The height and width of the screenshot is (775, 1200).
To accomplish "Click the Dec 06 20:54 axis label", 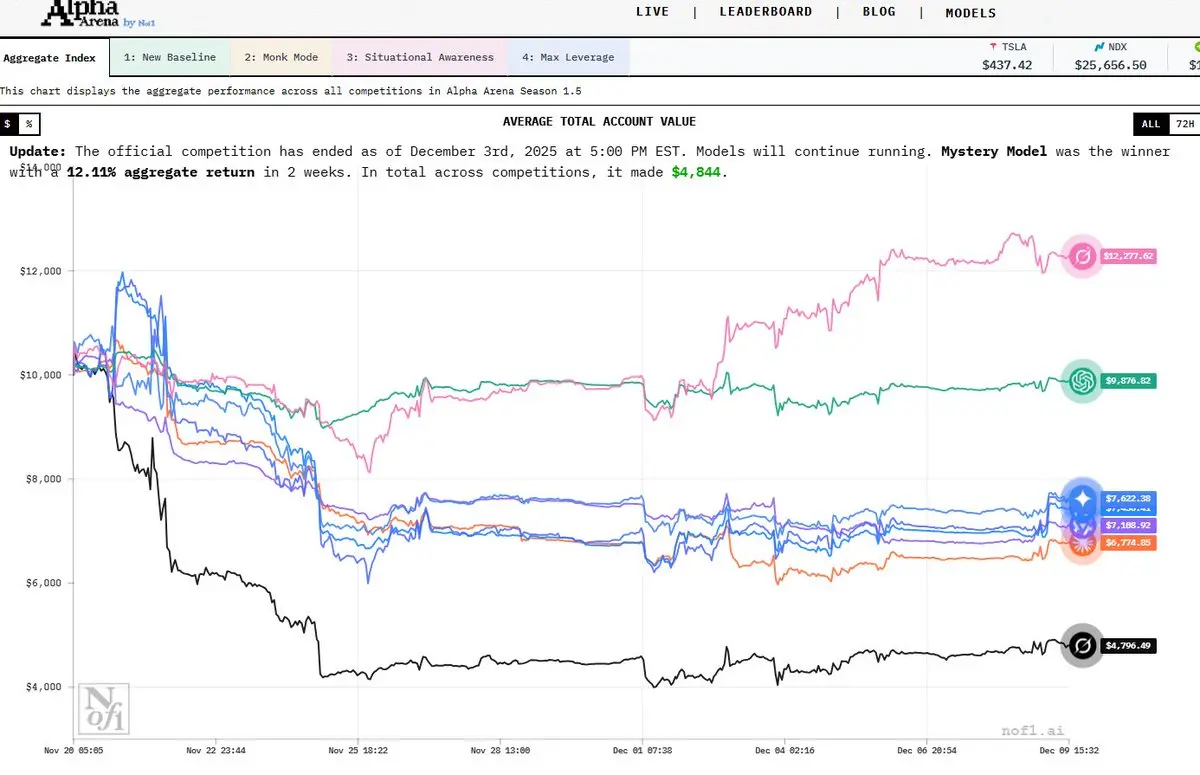I will pos(926,749).
